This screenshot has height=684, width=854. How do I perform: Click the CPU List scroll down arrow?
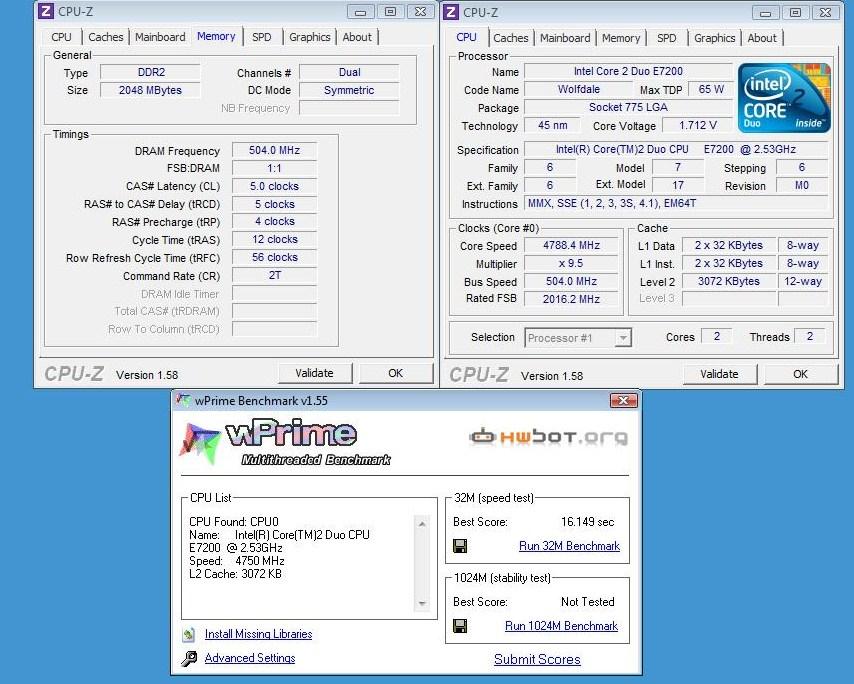pyautogui.click(x=422, y=603)
